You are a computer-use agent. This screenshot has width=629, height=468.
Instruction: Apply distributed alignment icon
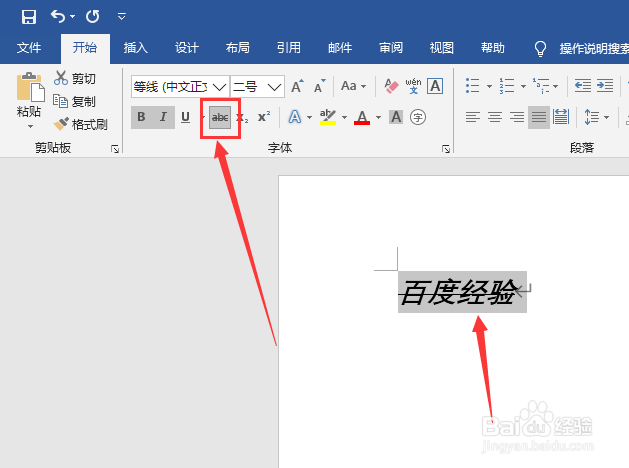pos(561,117)
